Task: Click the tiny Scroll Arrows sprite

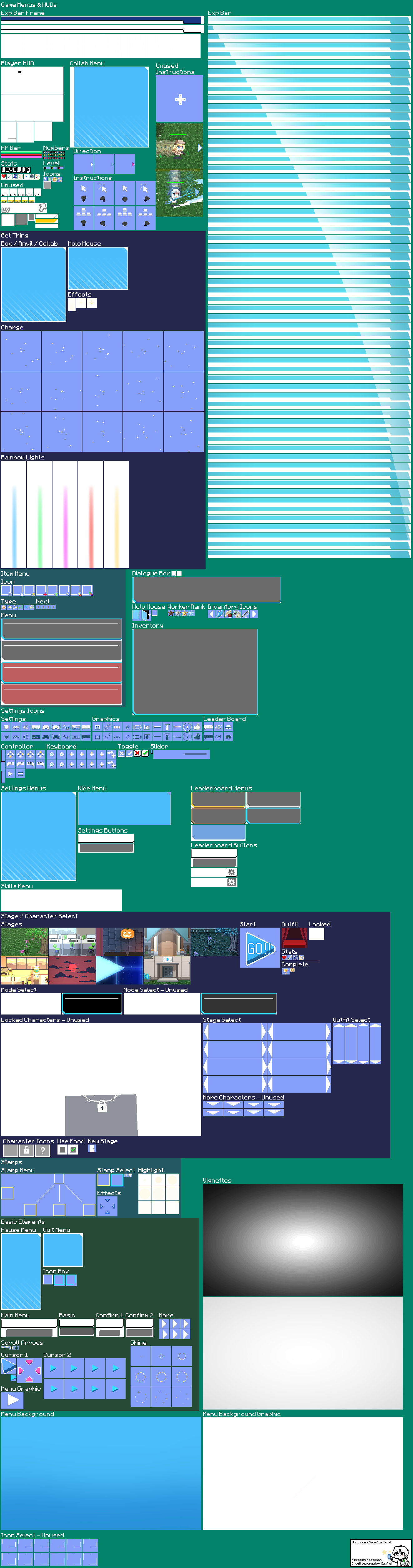Action: coord(10,1348)
